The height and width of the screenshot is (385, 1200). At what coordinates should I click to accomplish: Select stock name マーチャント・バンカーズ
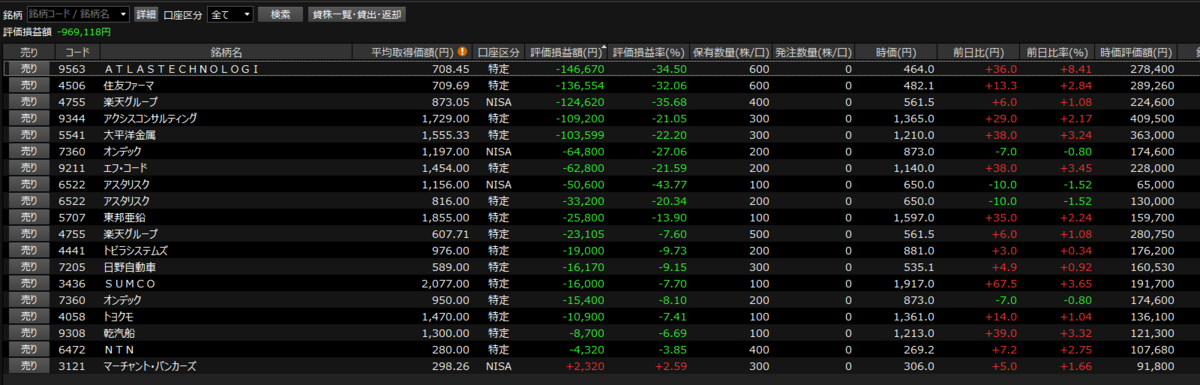(150, 367)
